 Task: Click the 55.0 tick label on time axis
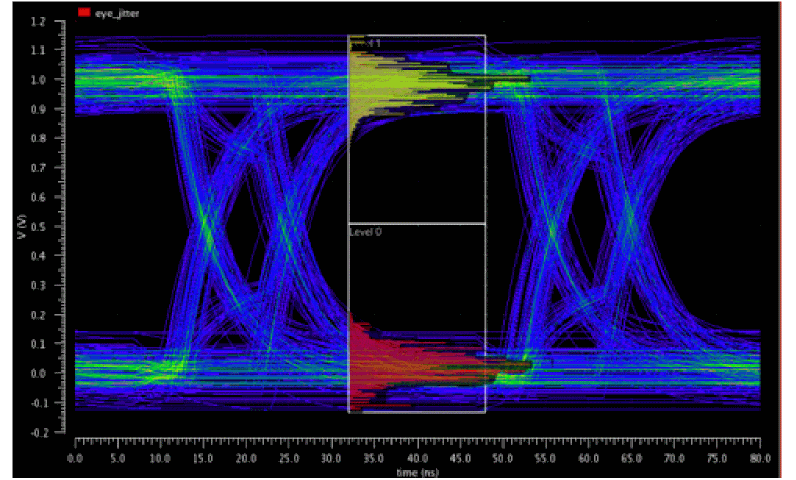pyautogui.click(x=546, y=458)
